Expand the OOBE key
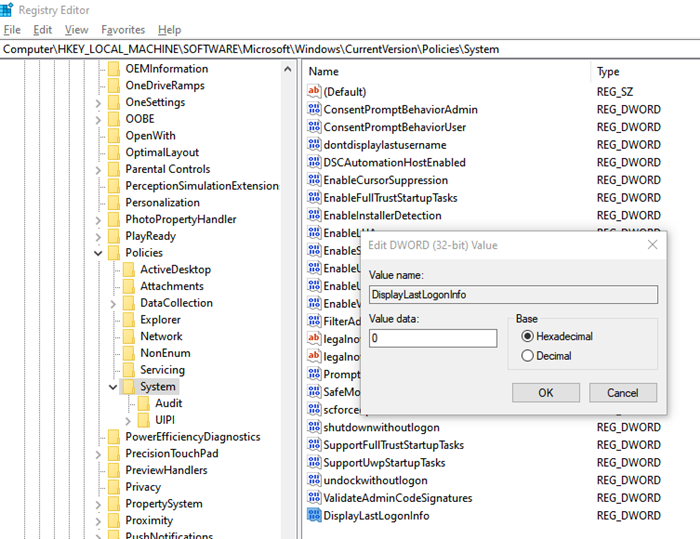 [x=98, y=120]
